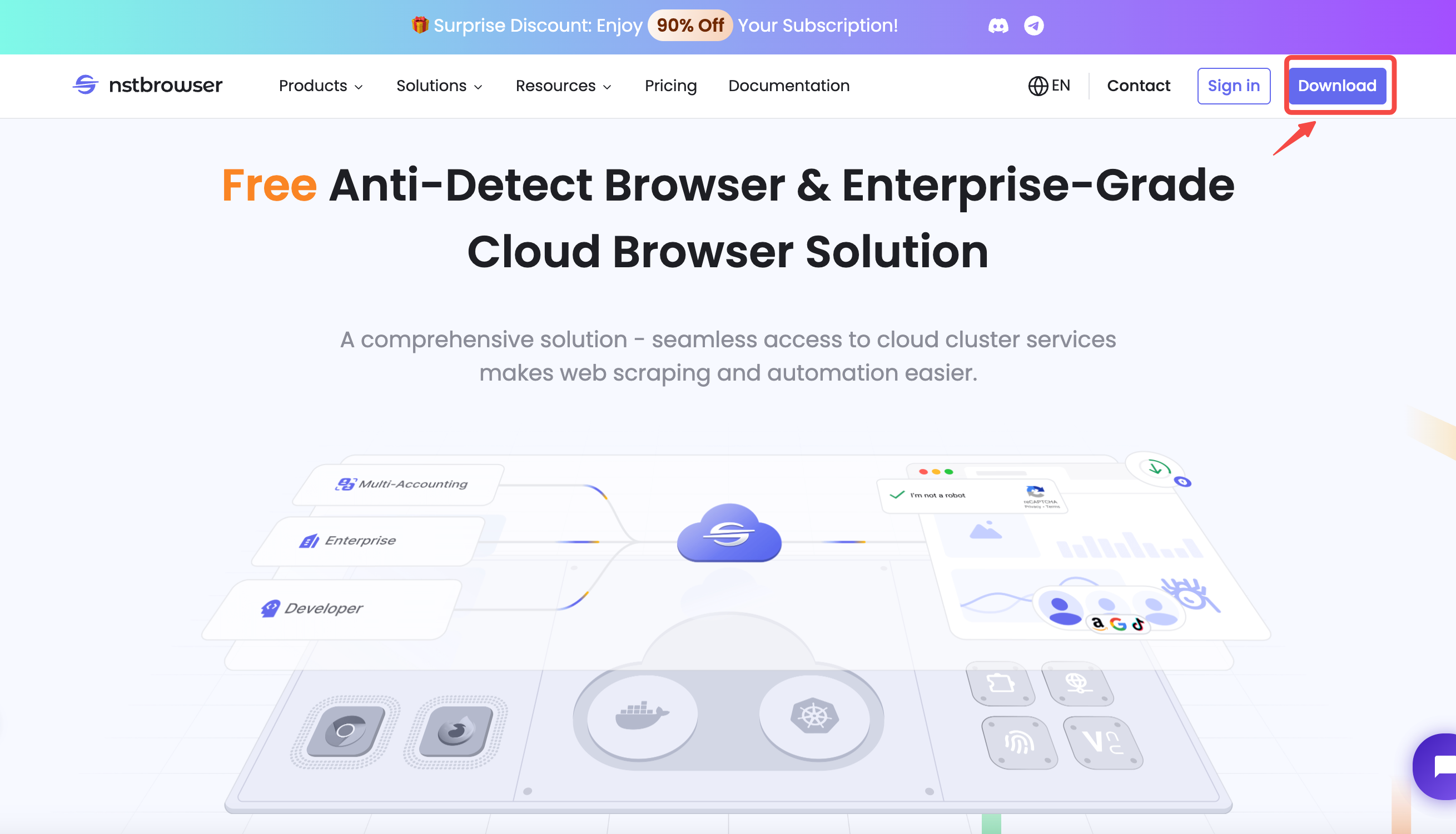This screenshot has width=1456, height=834.
Task: Click the Download button
Action: [1338, 86]
